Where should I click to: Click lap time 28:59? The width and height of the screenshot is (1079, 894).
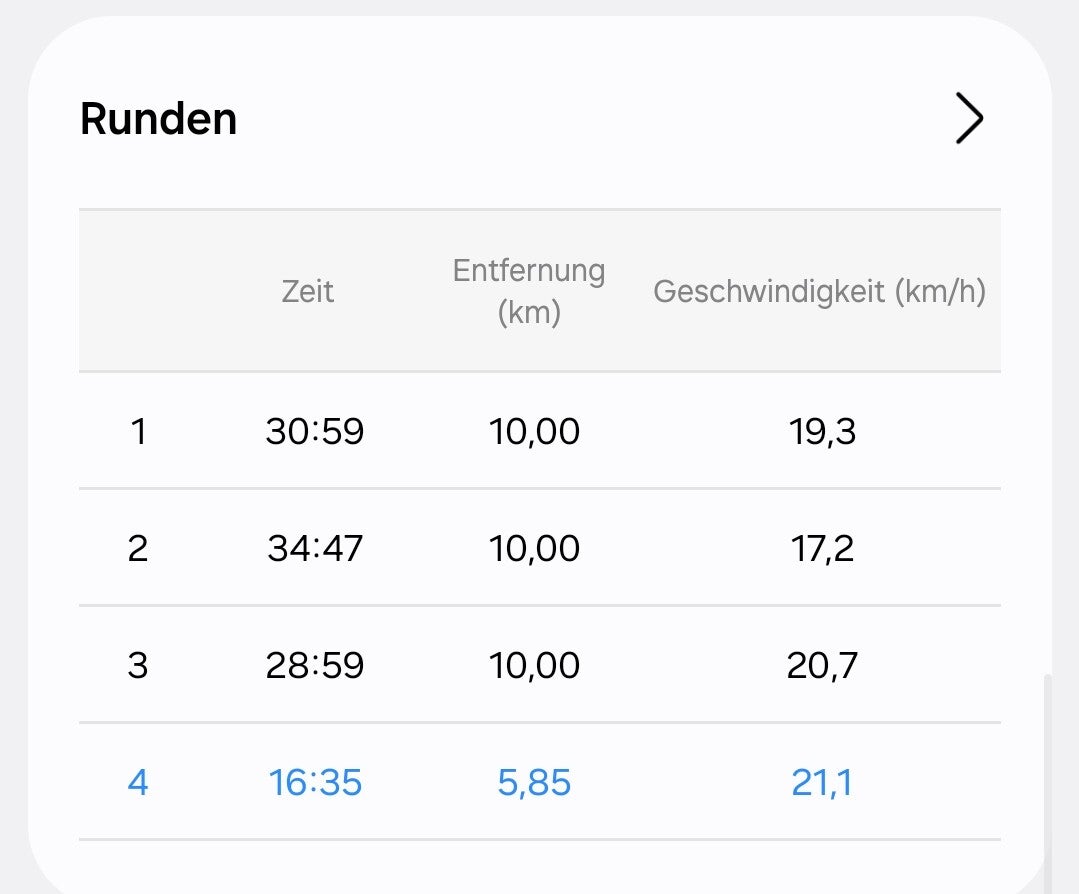(x=314, y=665)
